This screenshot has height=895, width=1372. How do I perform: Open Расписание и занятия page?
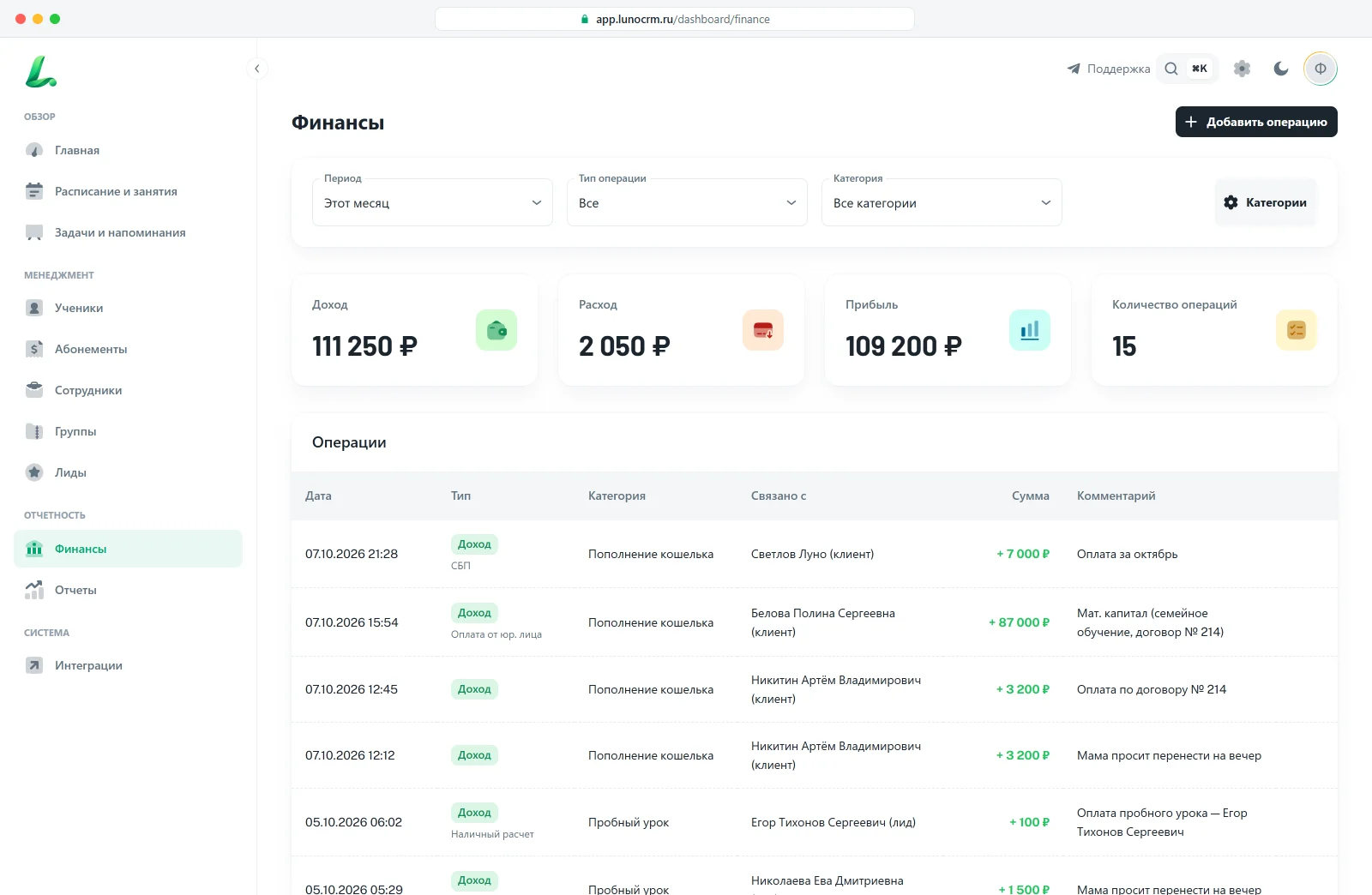128,191
